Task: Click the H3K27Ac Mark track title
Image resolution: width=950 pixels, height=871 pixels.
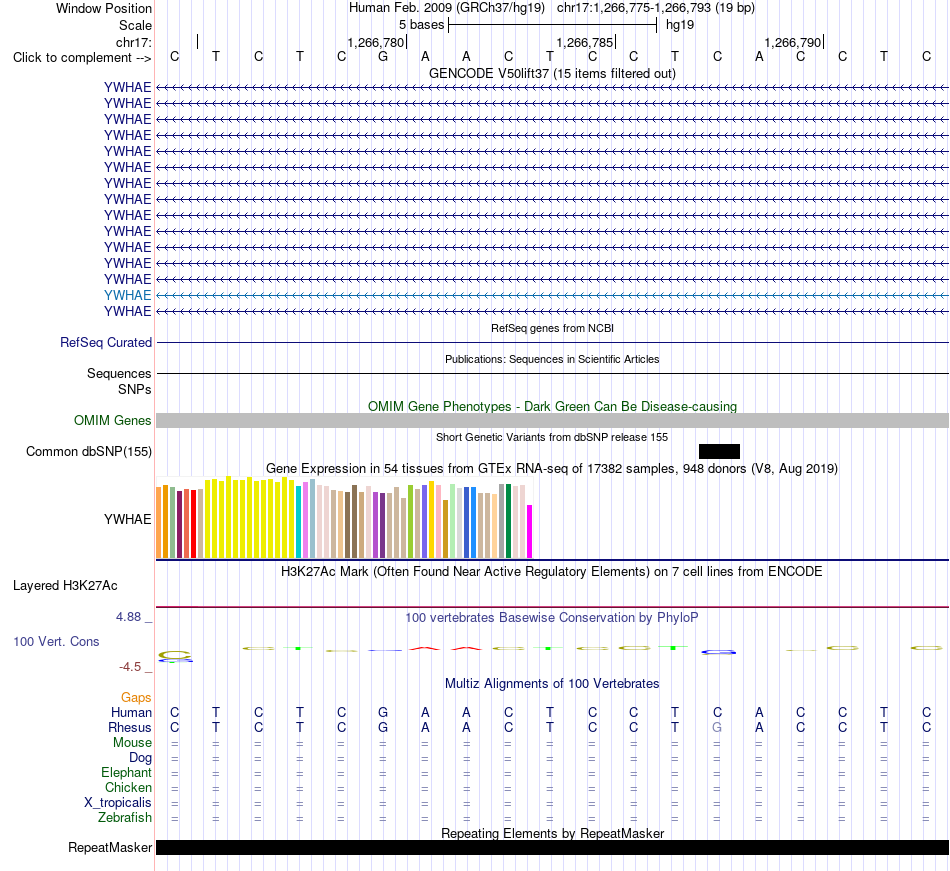Action: coord(552,572)
